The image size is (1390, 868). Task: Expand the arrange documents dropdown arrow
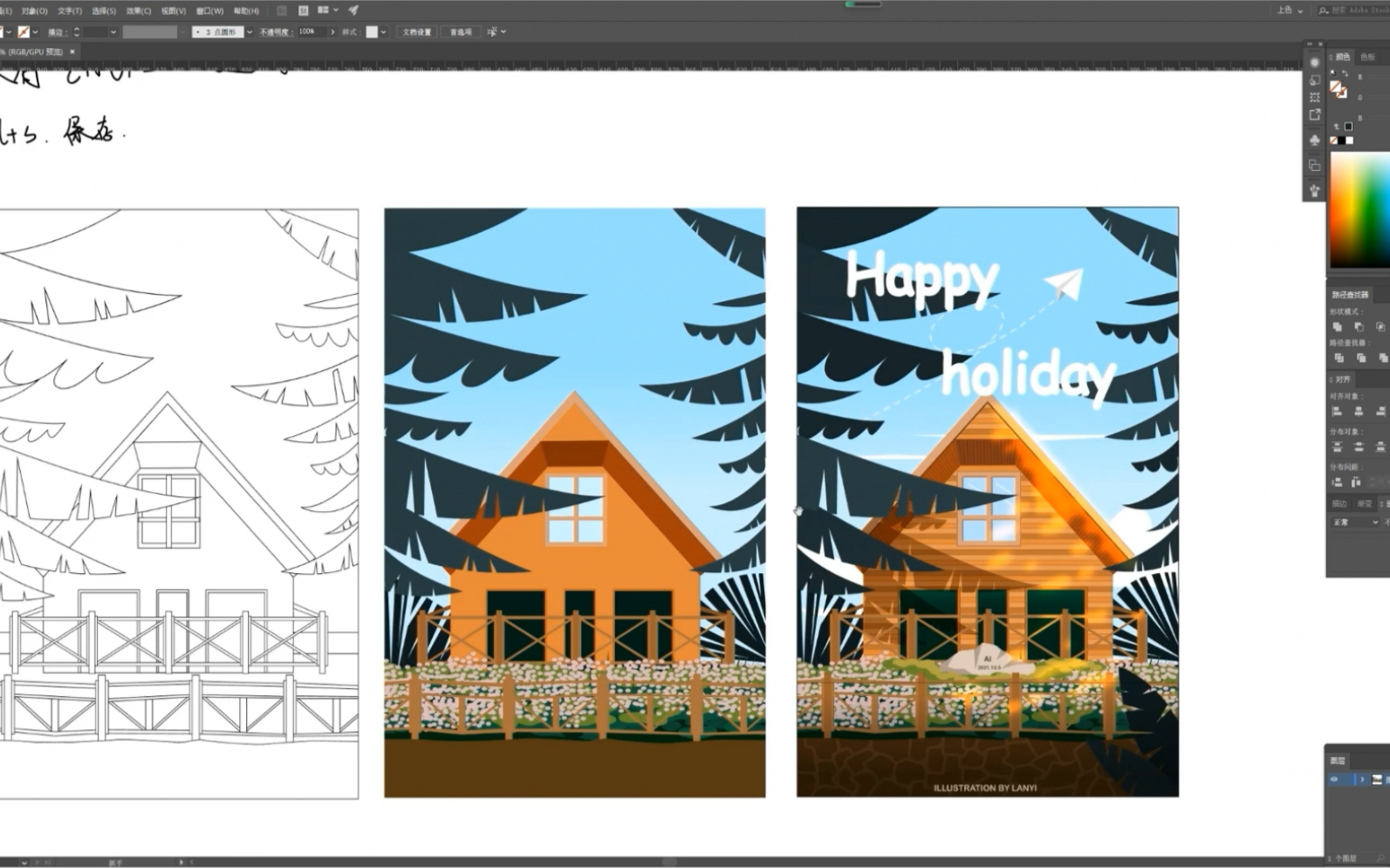coord(336,10)
